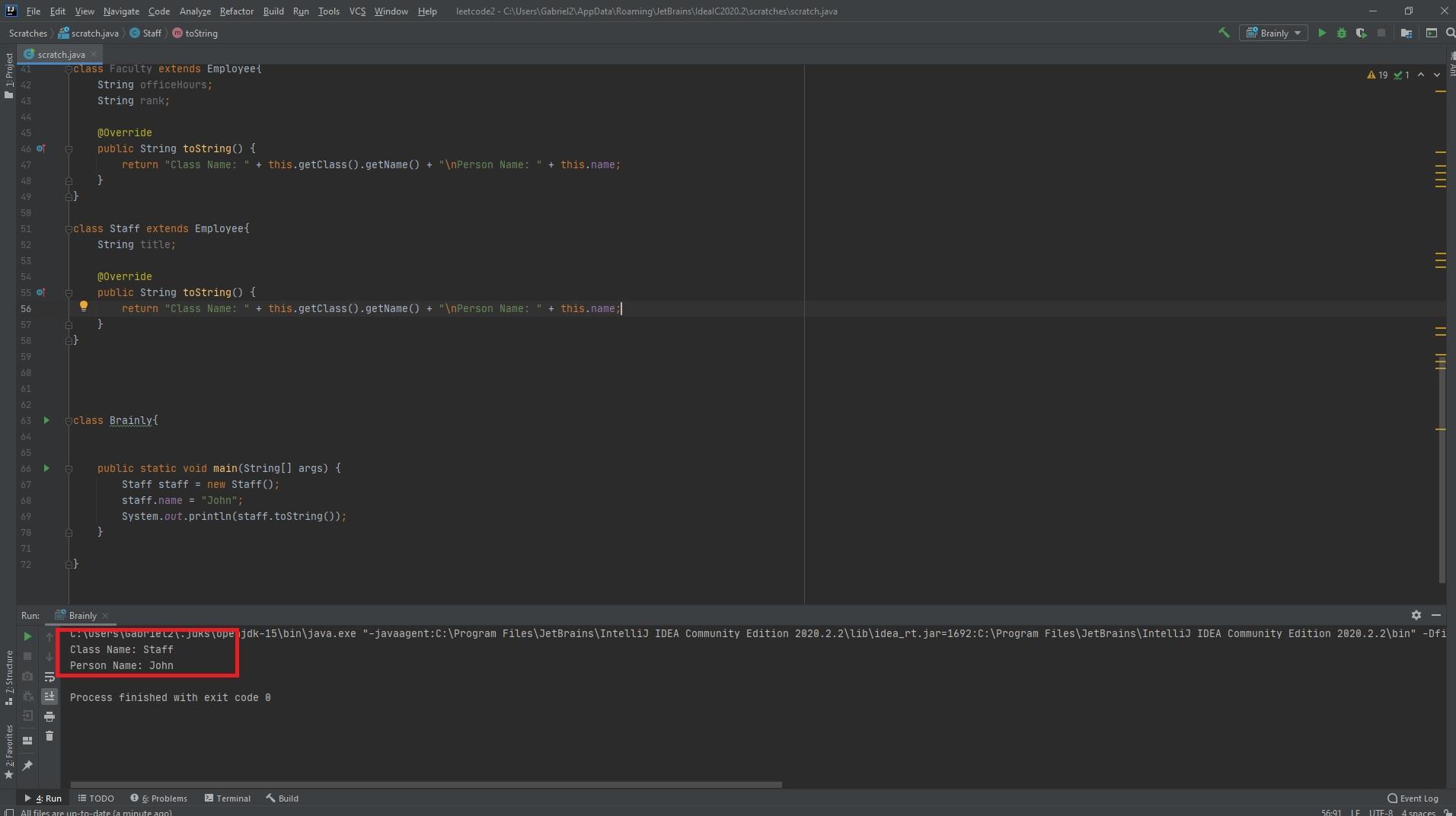1456x816 pixels.
Task: Click the 19 warnings inspection indicator
Action: (1378, 75)
